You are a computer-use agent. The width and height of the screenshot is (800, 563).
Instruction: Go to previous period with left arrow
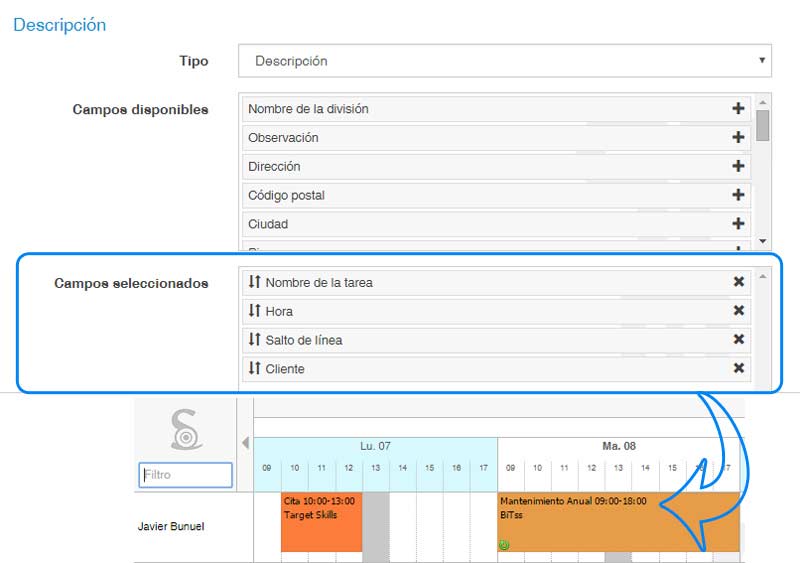245,443
